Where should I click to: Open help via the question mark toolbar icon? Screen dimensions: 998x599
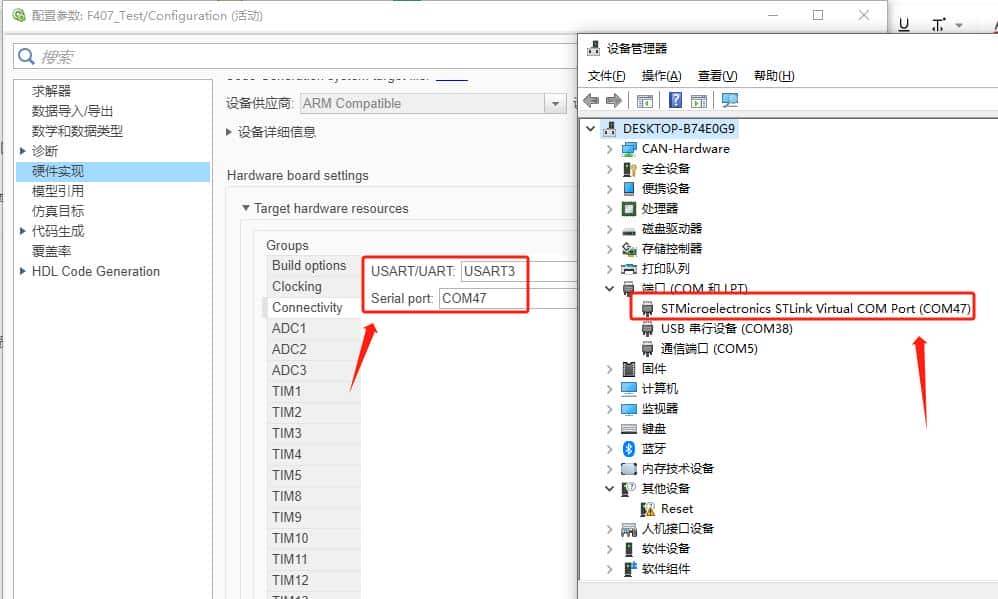pos(675,100)
